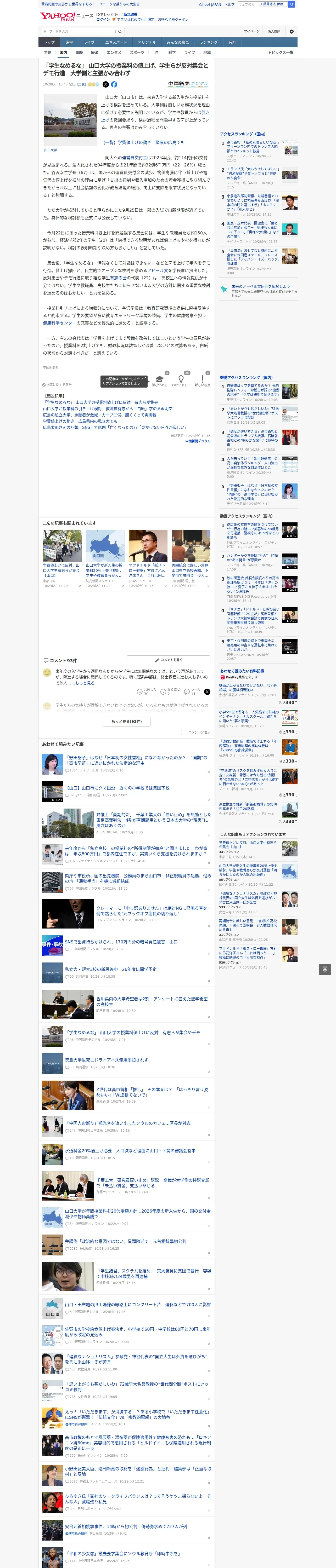The height and width of the screenshot is (1568, 336).
Task: Open the 山口市にクマ出没 article
Action: point(117,788)
